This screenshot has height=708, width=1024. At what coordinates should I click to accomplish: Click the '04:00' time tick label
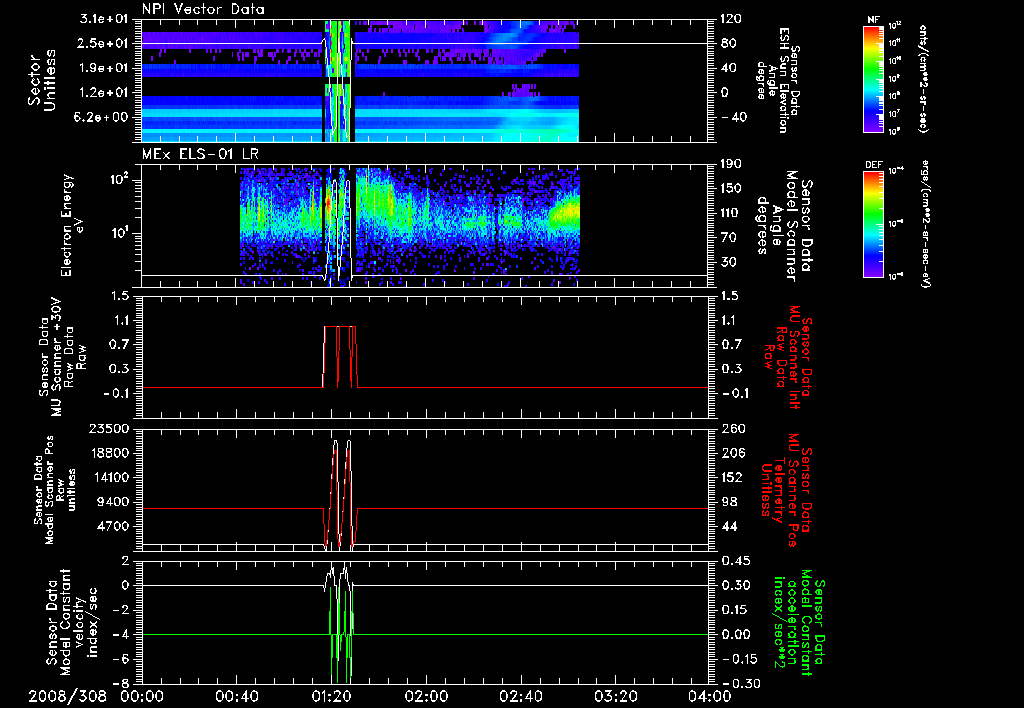tap(711, 696)
